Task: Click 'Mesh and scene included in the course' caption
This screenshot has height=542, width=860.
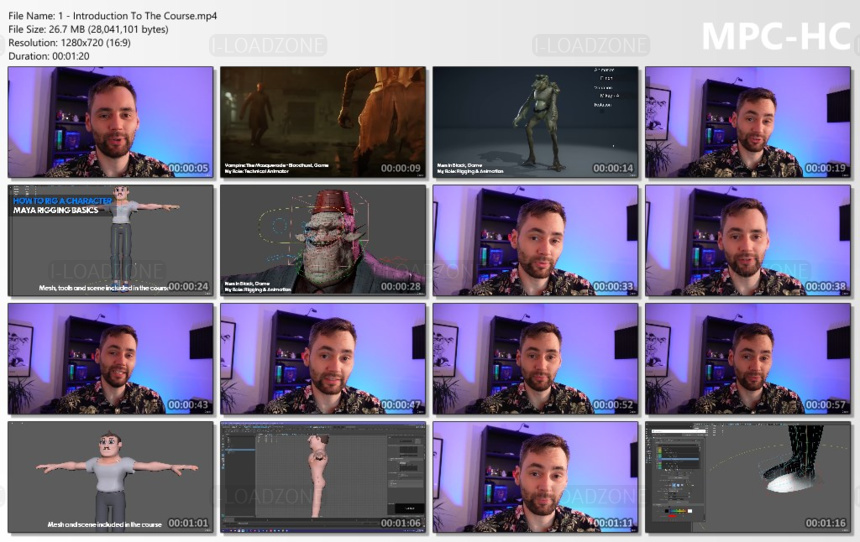Action: [104, 524]
